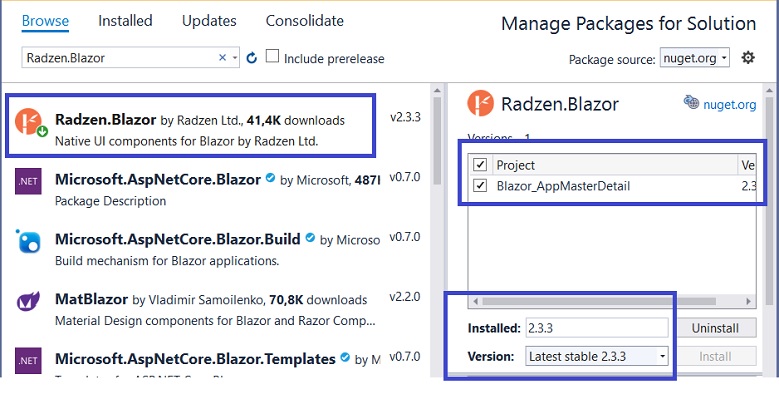Select the MatBlazor package icon

pyautogui.click(x=28, y=301)
